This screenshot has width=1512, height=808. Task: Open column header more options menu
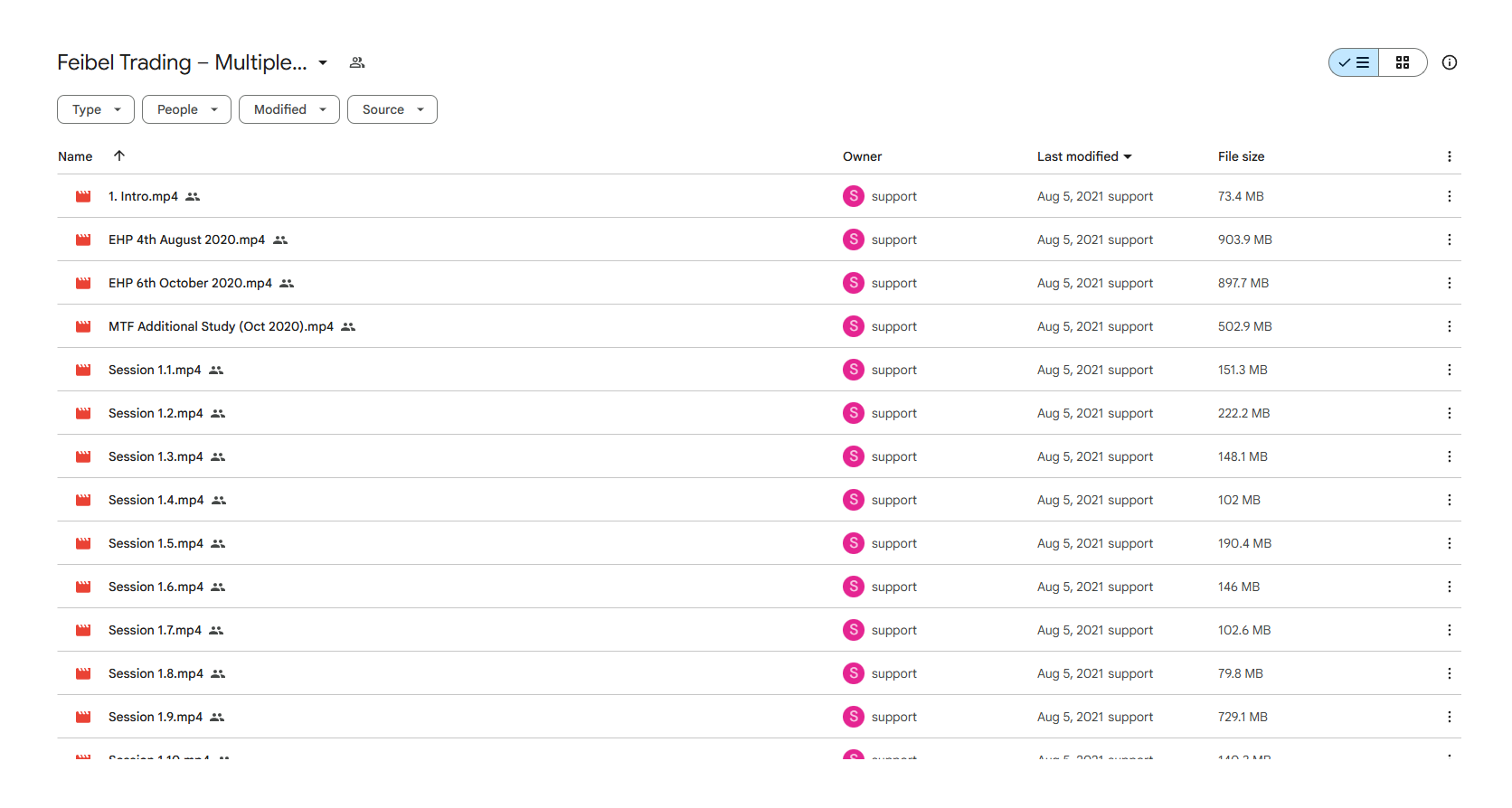coord(1450,156)
